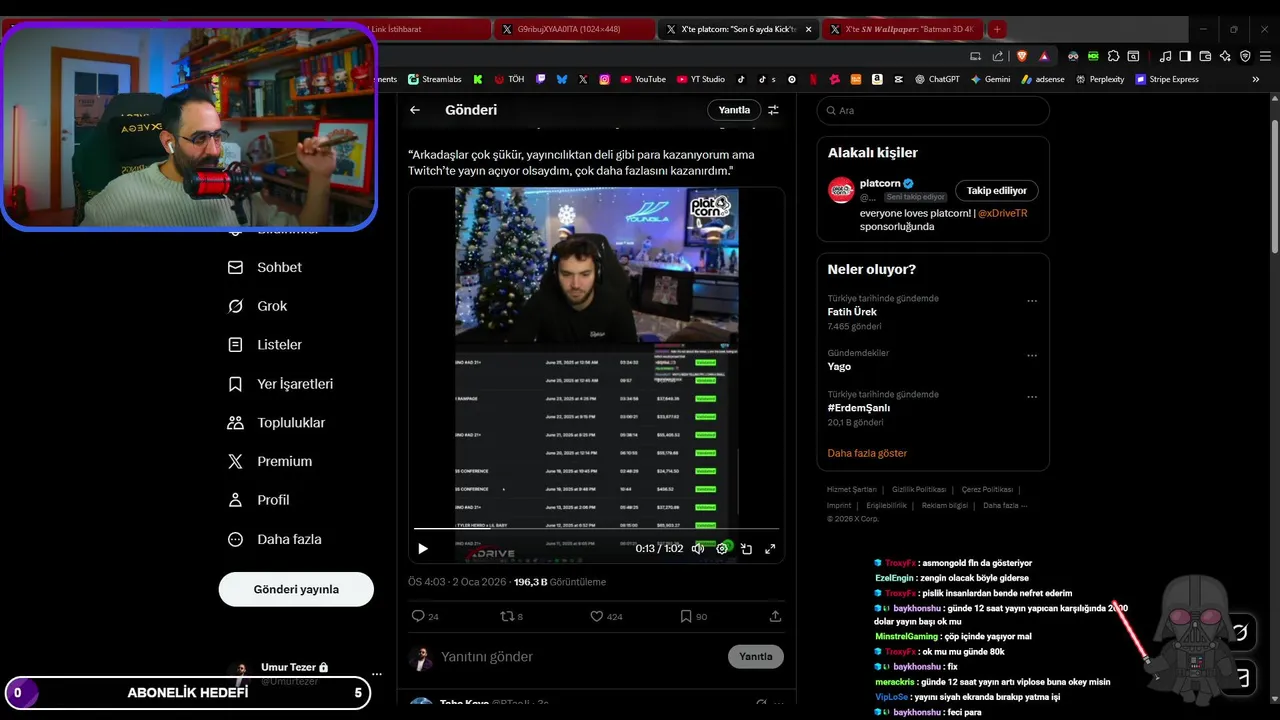Open the Instagram bookmark icon
Image resolution: width=1280 pixels, height=720 pixels.
pos(606,79)
